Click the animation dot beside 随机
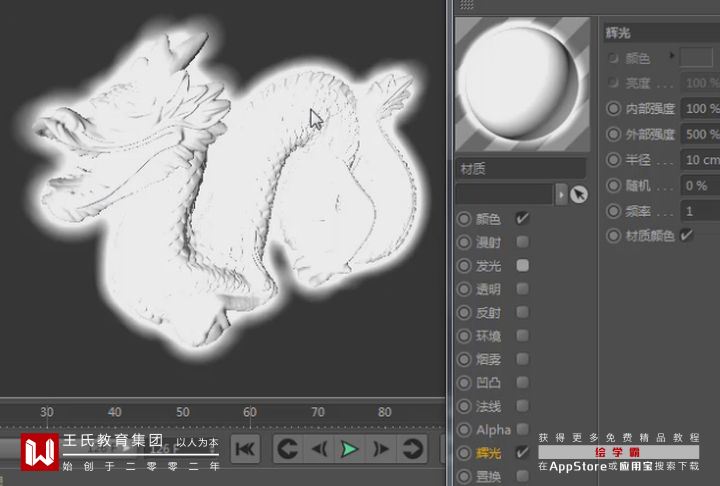720x486 pixels. [x=613, y=186]
